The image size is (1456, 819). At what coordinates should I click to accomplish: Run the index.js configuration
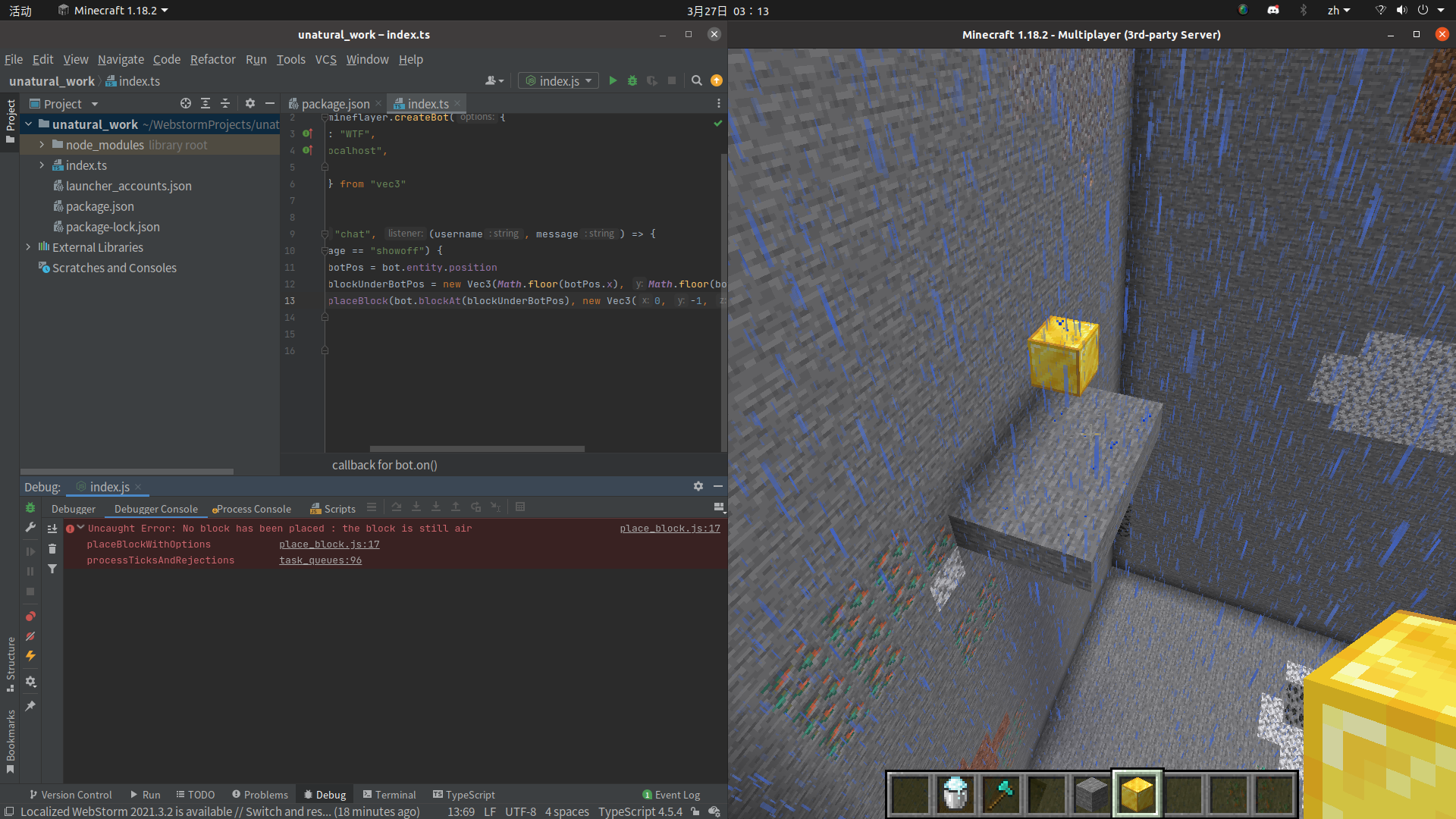(x=612, y=80)
